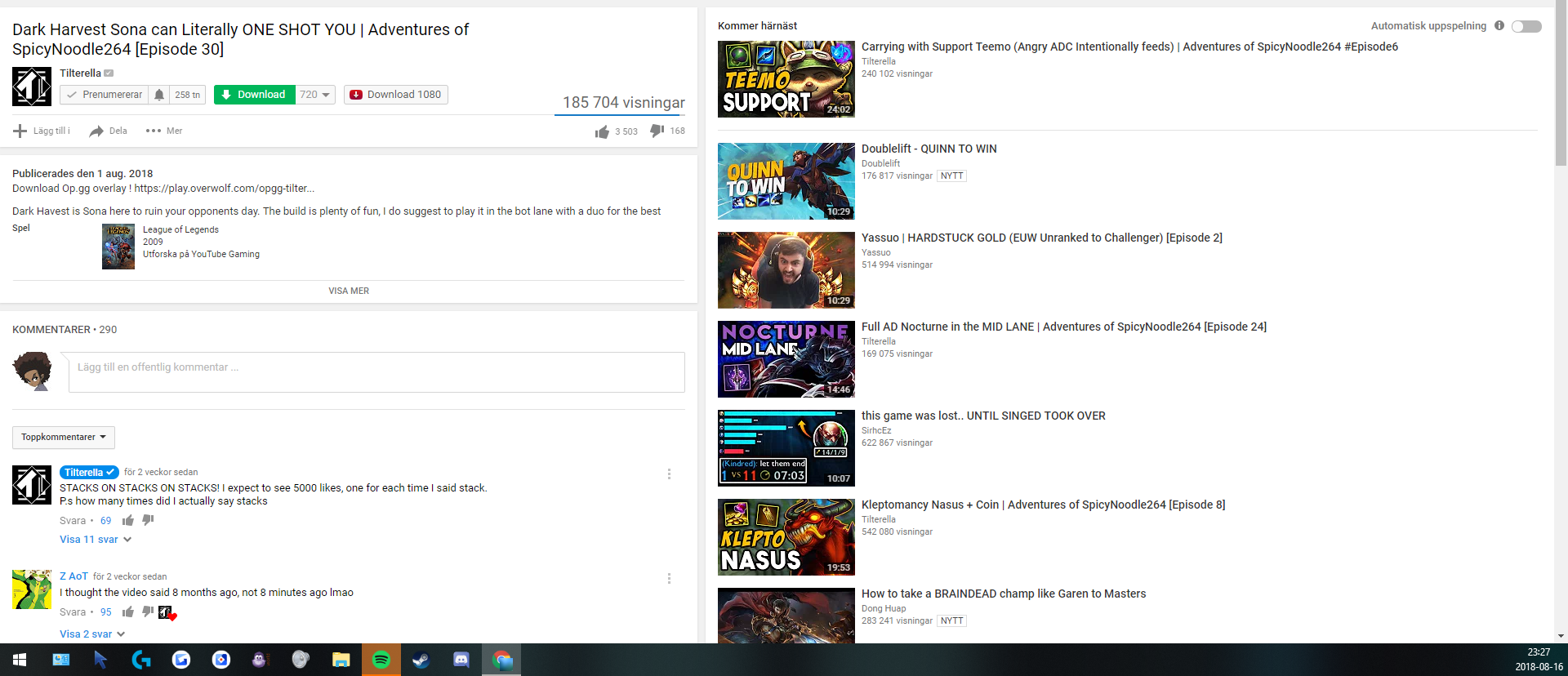Open the Mer three-dots menu under the video
The width and height of the screenshot is (1568, 676).
tap(163, 131)
